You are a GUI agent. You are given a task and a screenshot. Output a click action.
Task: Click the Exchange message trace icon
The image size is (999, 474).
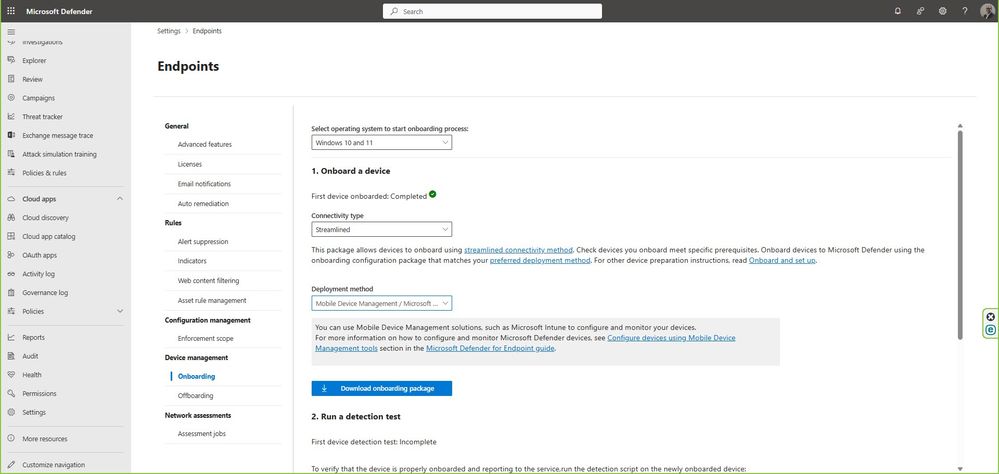point(11,135)
